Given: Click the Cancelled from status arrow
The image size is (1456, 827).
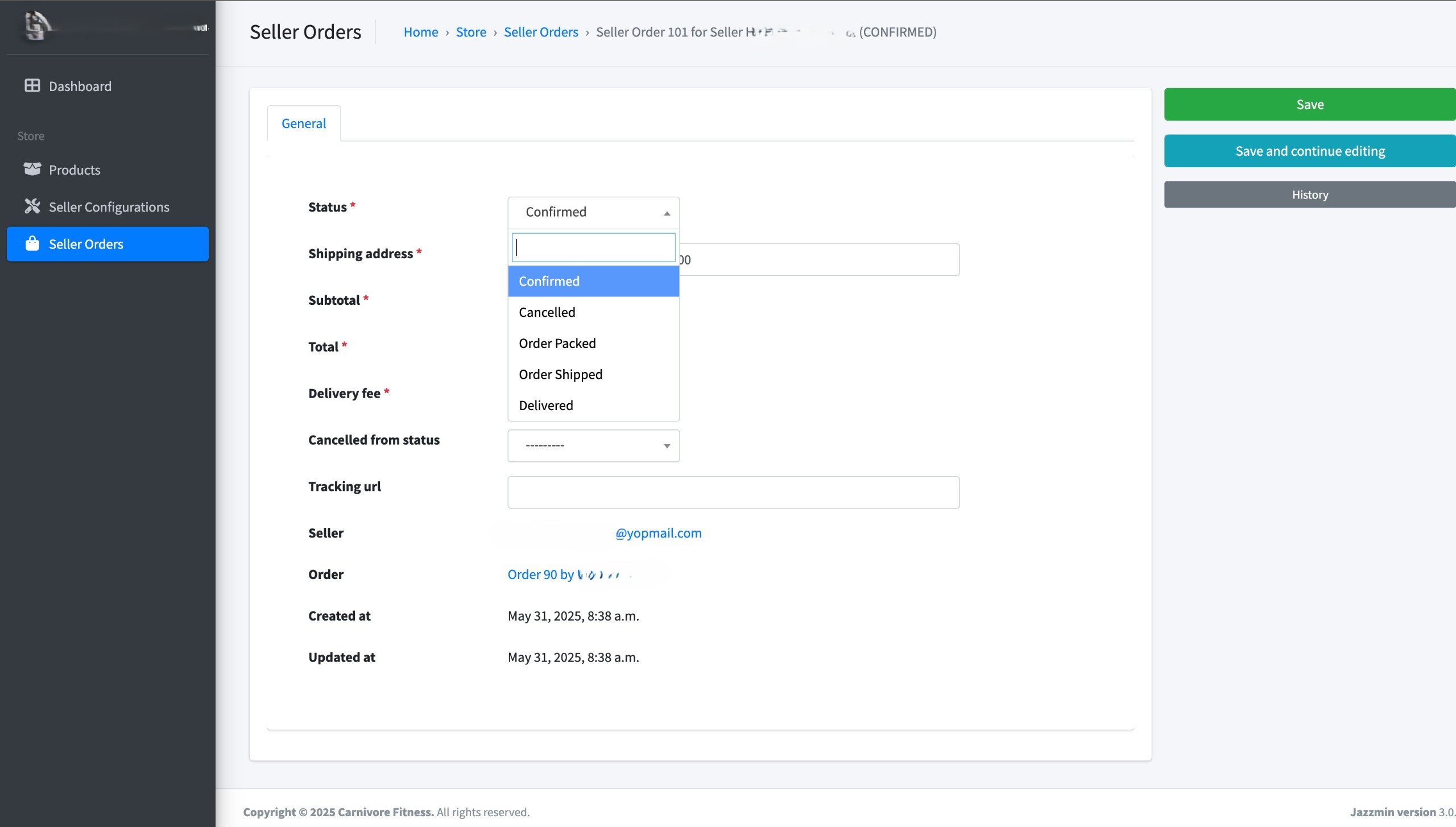Looking at the screenshot, I should [x=667, y=446].
